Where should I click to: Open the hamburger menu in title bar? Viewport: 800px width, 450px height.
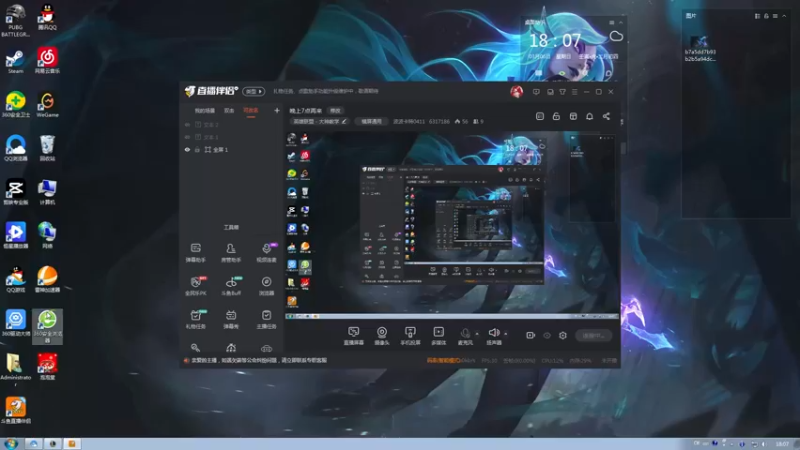574,92
